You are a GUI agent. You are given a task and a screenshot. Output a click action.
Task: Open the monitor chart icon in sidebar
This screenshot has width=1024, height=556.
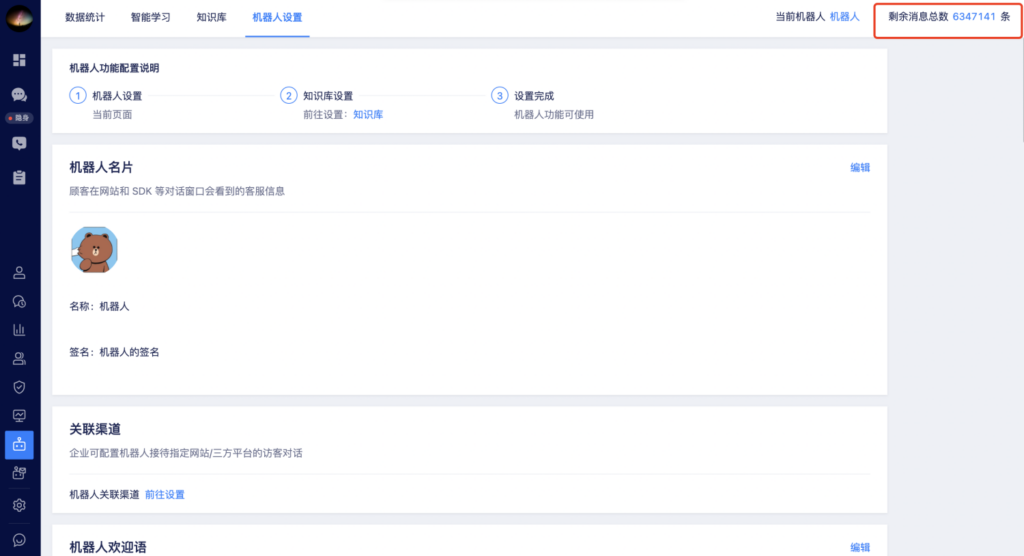pyautogui.click(x=19, y=416)
